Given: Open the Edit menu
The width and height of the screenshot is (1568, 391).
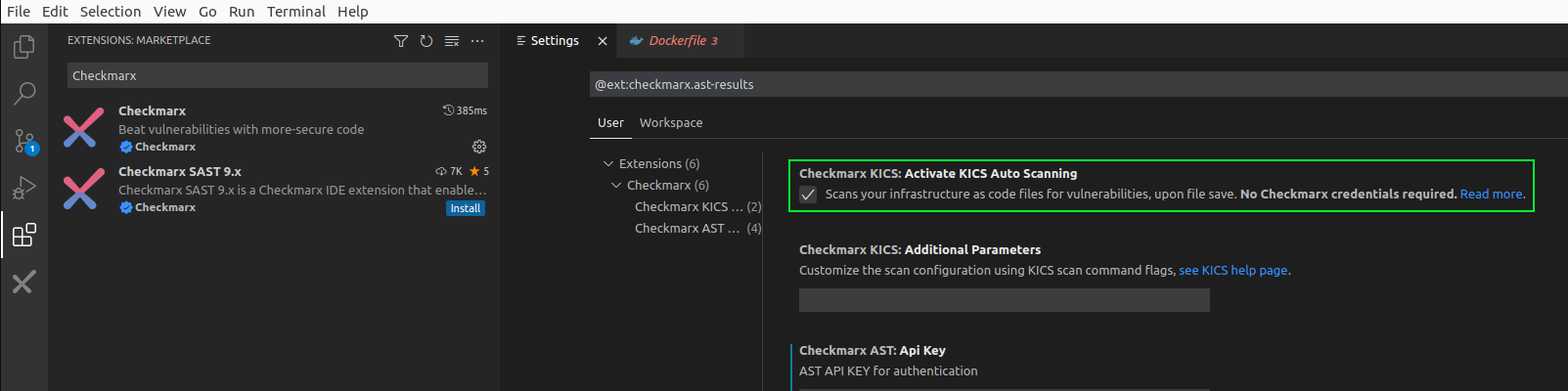Looking at the screenshot, I should pyautogui.click(x=55, y=12).
